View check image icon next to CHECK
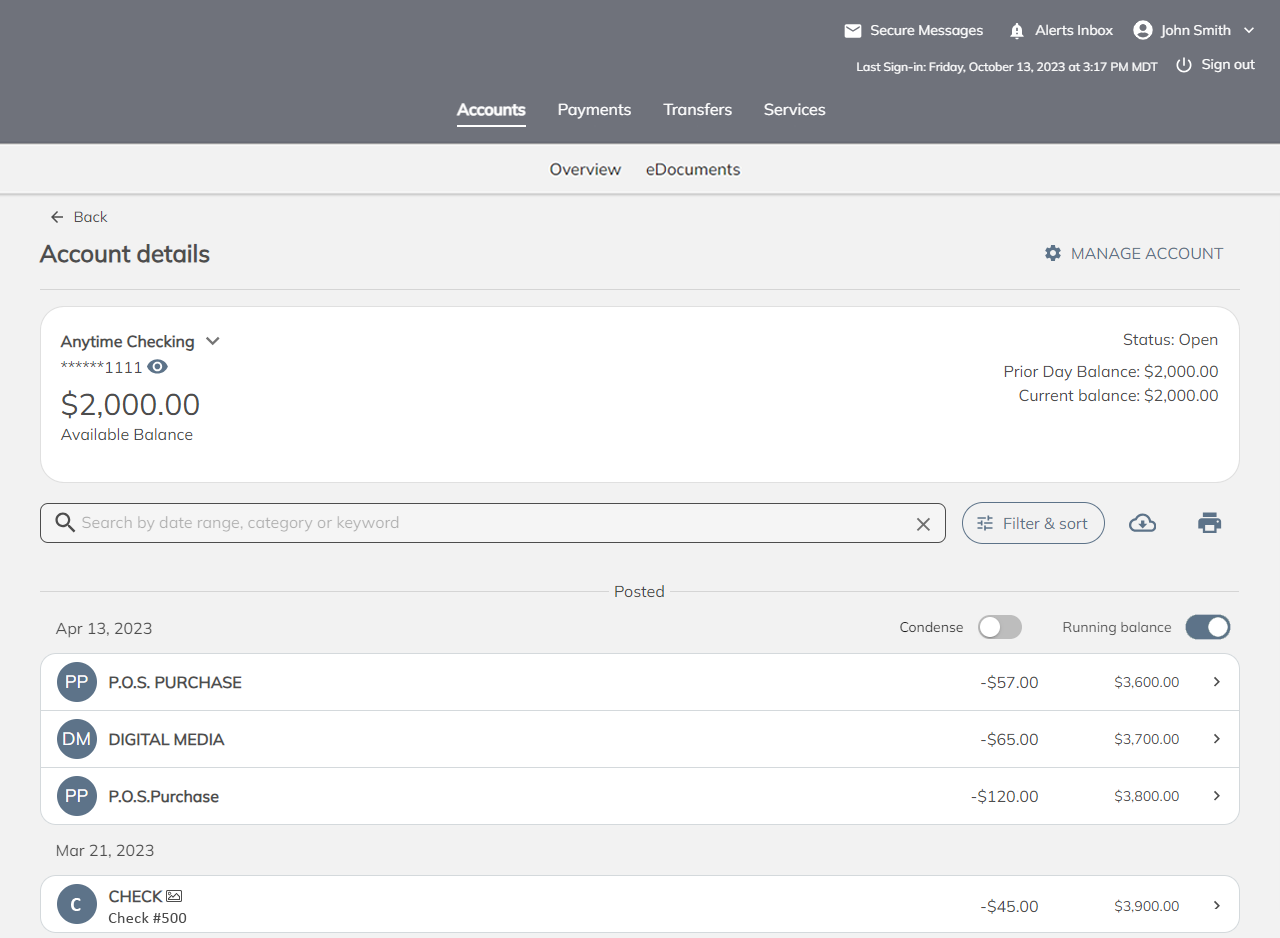Viewport: 1280px width, 938px height. [x=174, y=896]
